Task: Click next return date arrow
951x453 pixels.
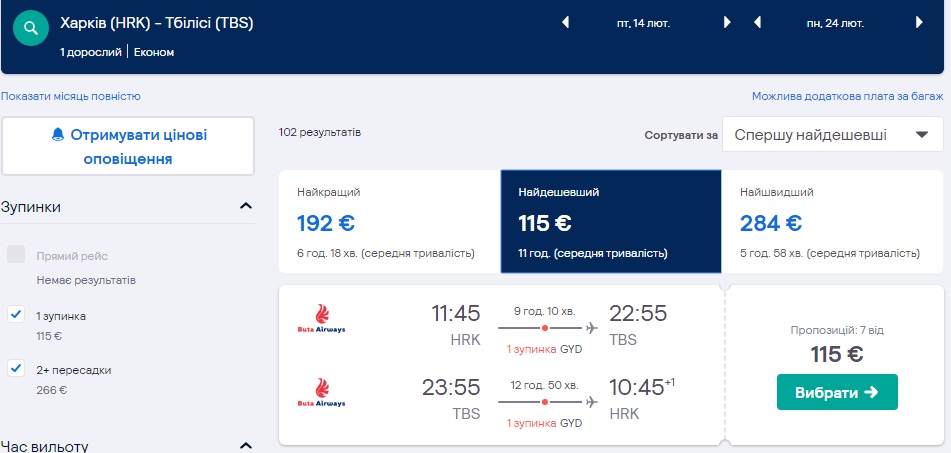Action: [919, 22]
